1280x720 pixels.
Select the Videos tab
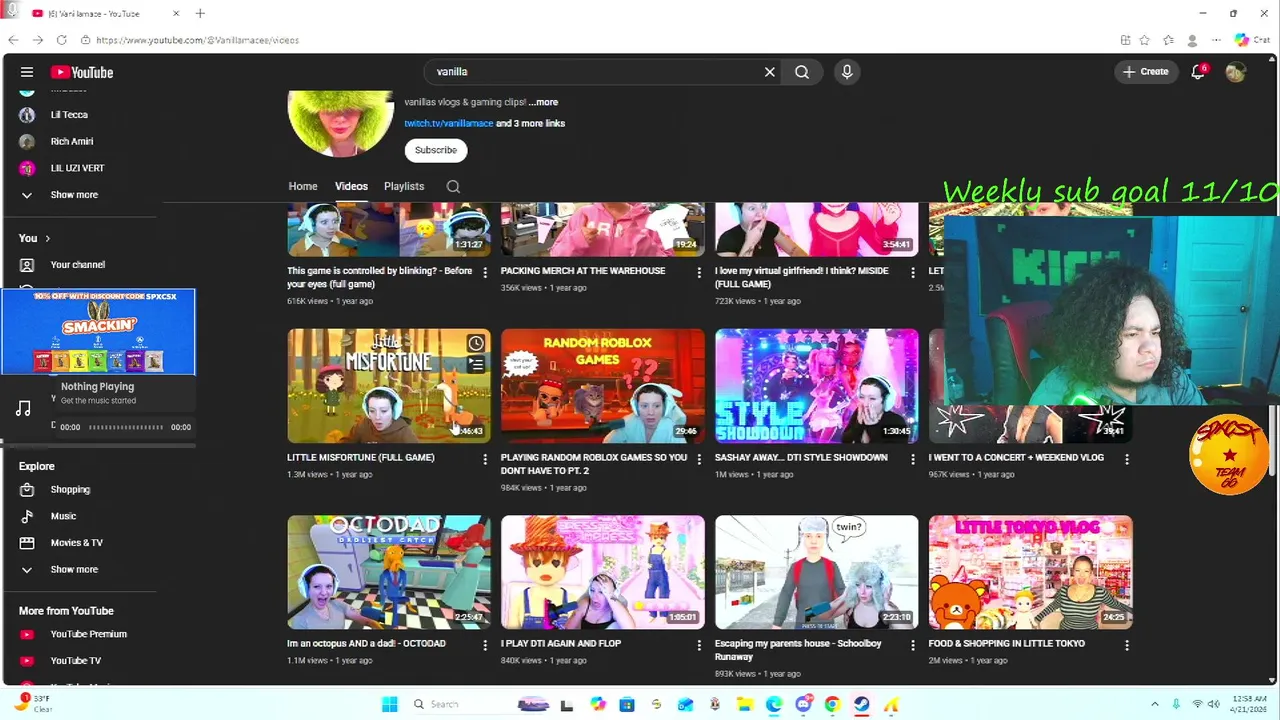tap(351, 186)
